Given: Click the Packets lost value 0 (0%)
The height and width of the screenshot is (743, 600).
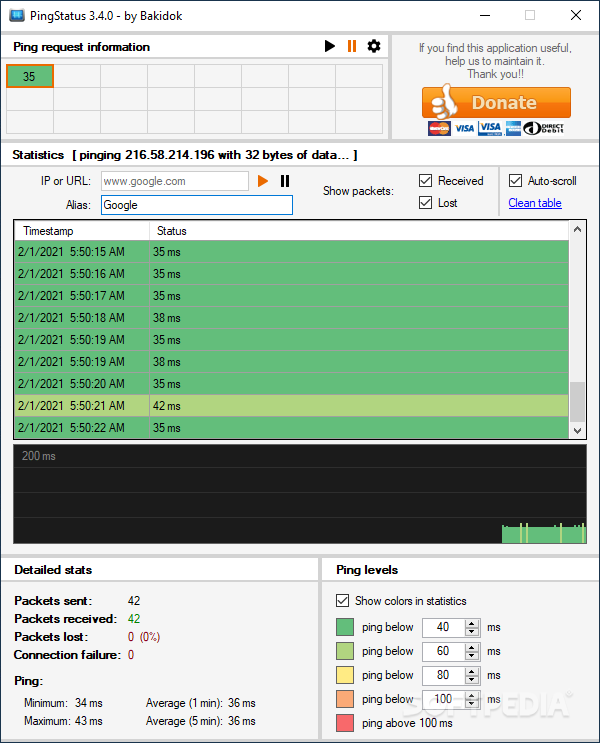Looking at the screenshot, I should point(144,637).
